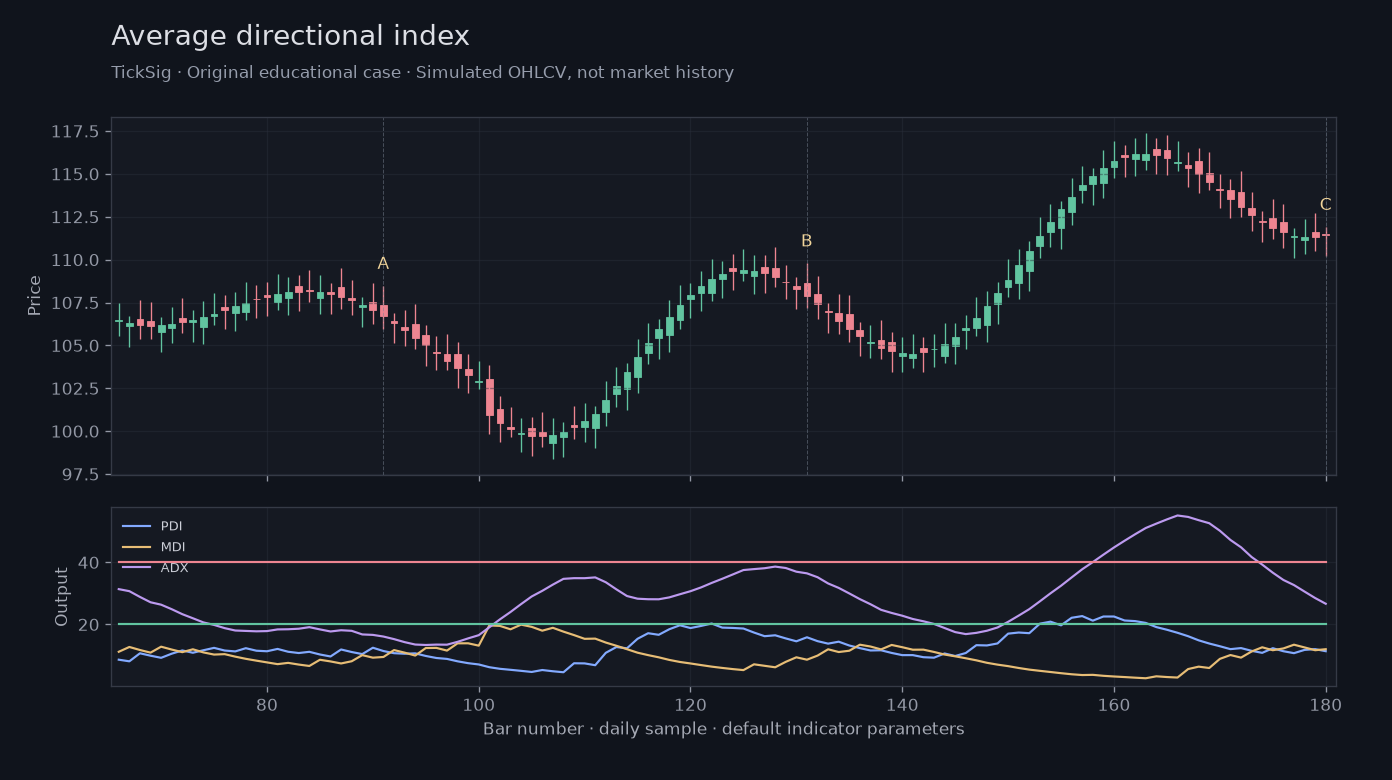Select marker label C on price chart
This screenshot has height=780, width=1392.
1325,205
